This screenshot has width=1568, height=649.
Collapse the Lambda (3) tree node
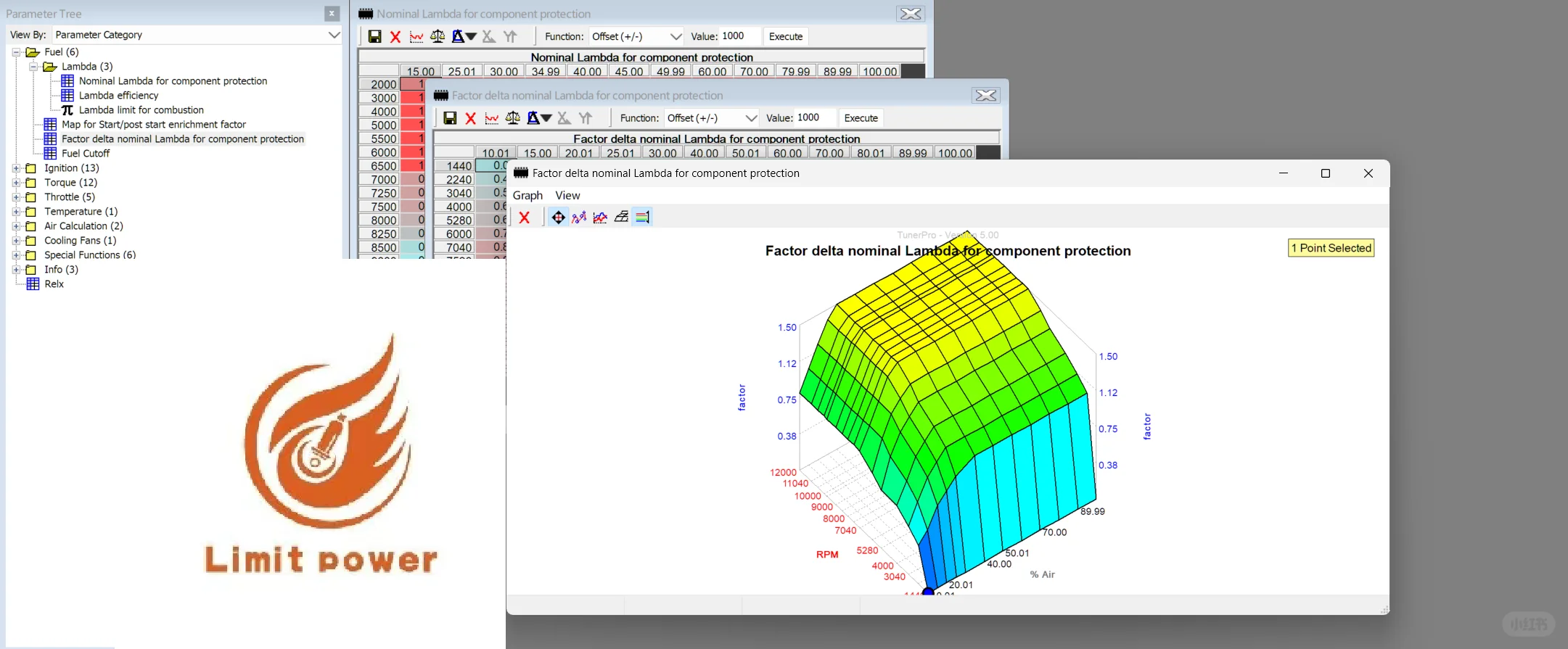[33, 67]
